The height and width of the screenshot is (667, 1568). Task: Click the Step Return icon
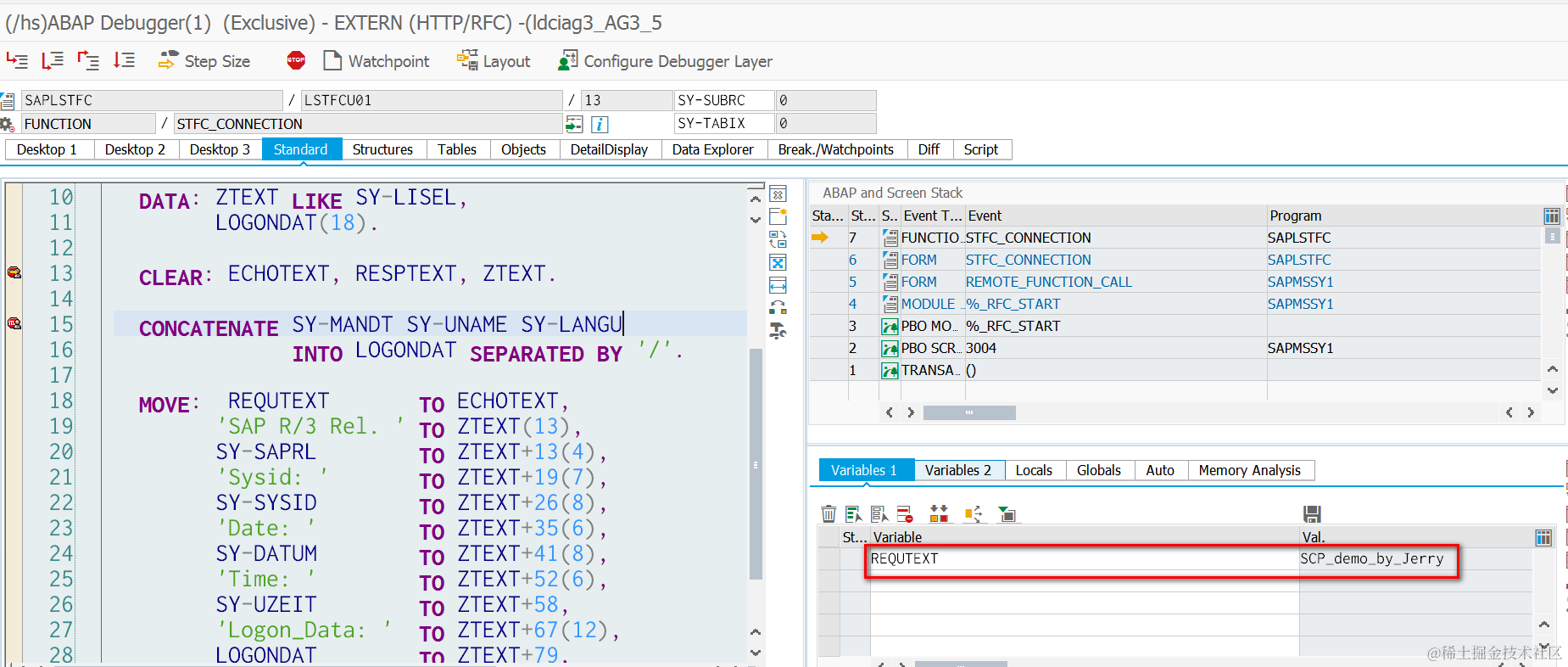tap(88, 60)
